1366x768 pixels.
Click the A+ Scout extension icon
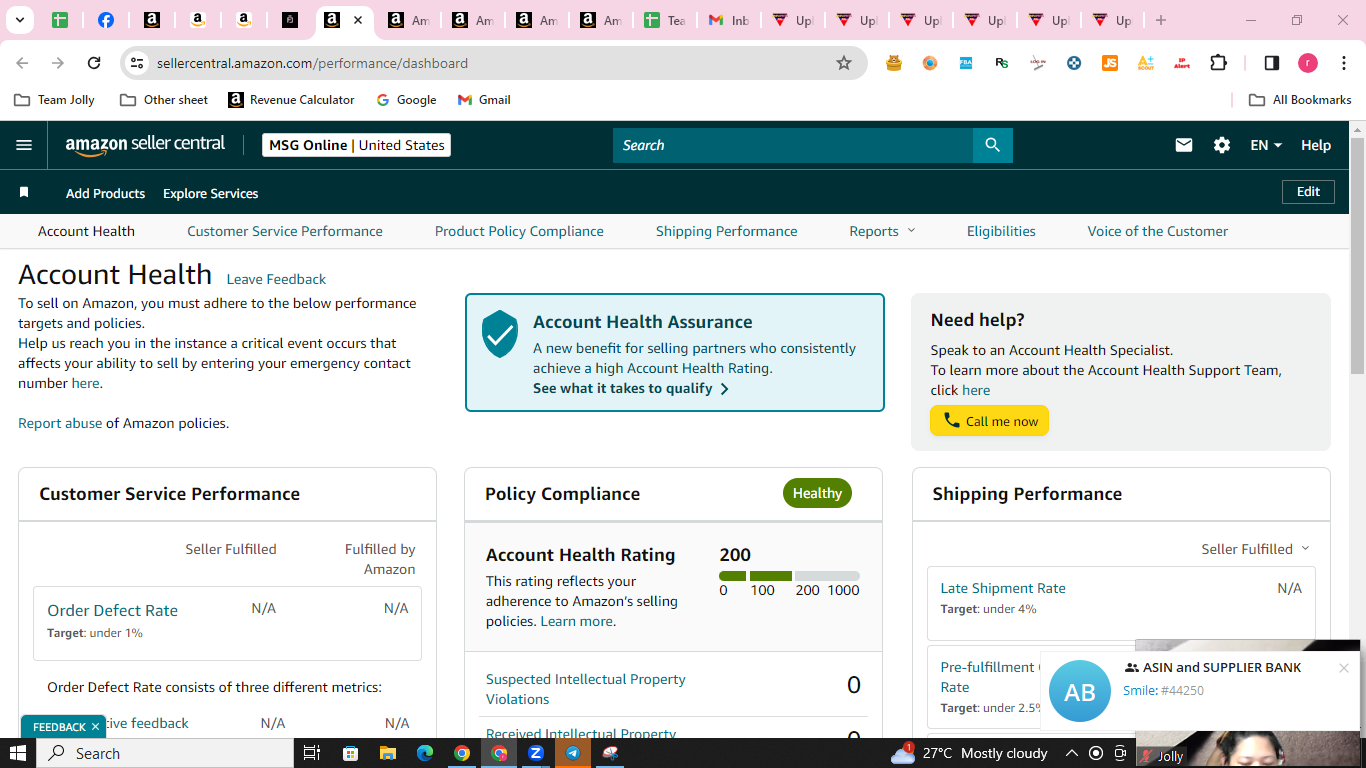click(x=1146, y=63)
